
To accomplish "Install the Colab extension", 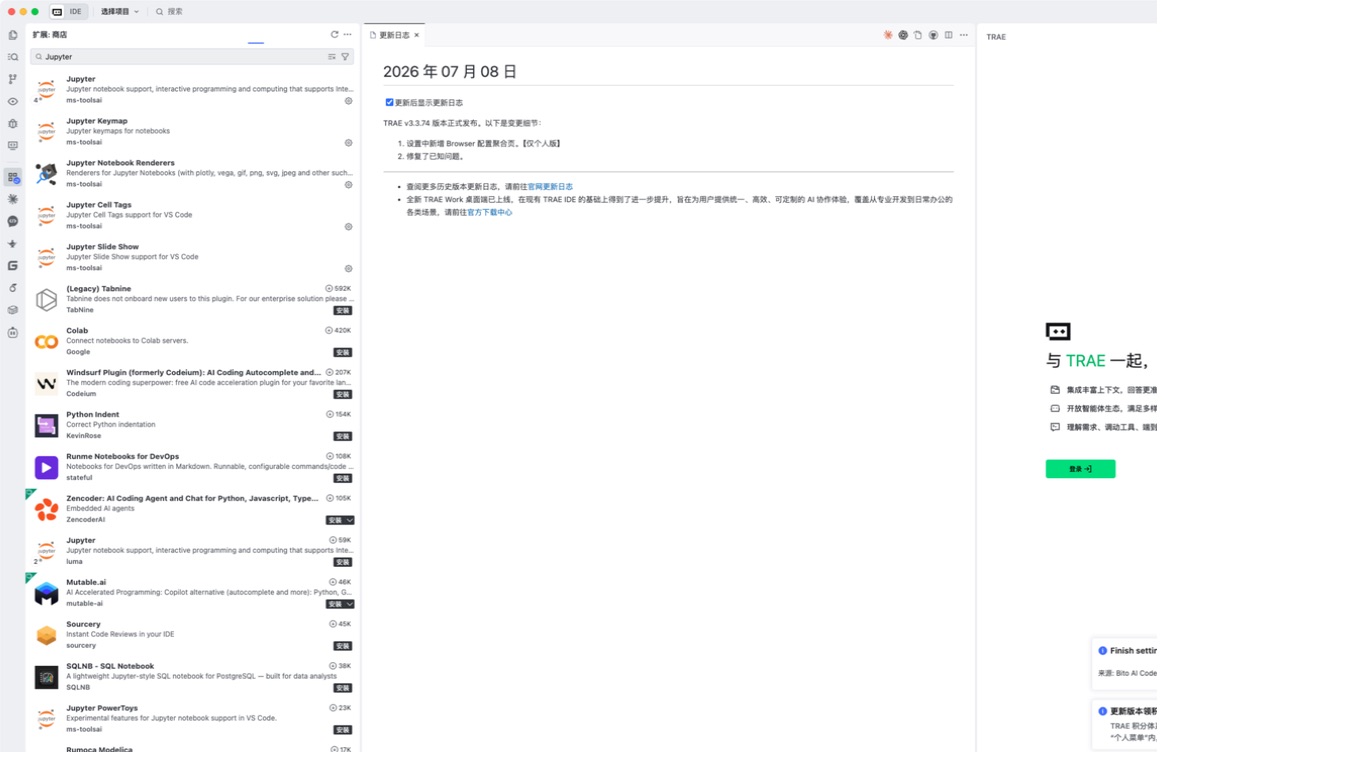I will [343, 353].
